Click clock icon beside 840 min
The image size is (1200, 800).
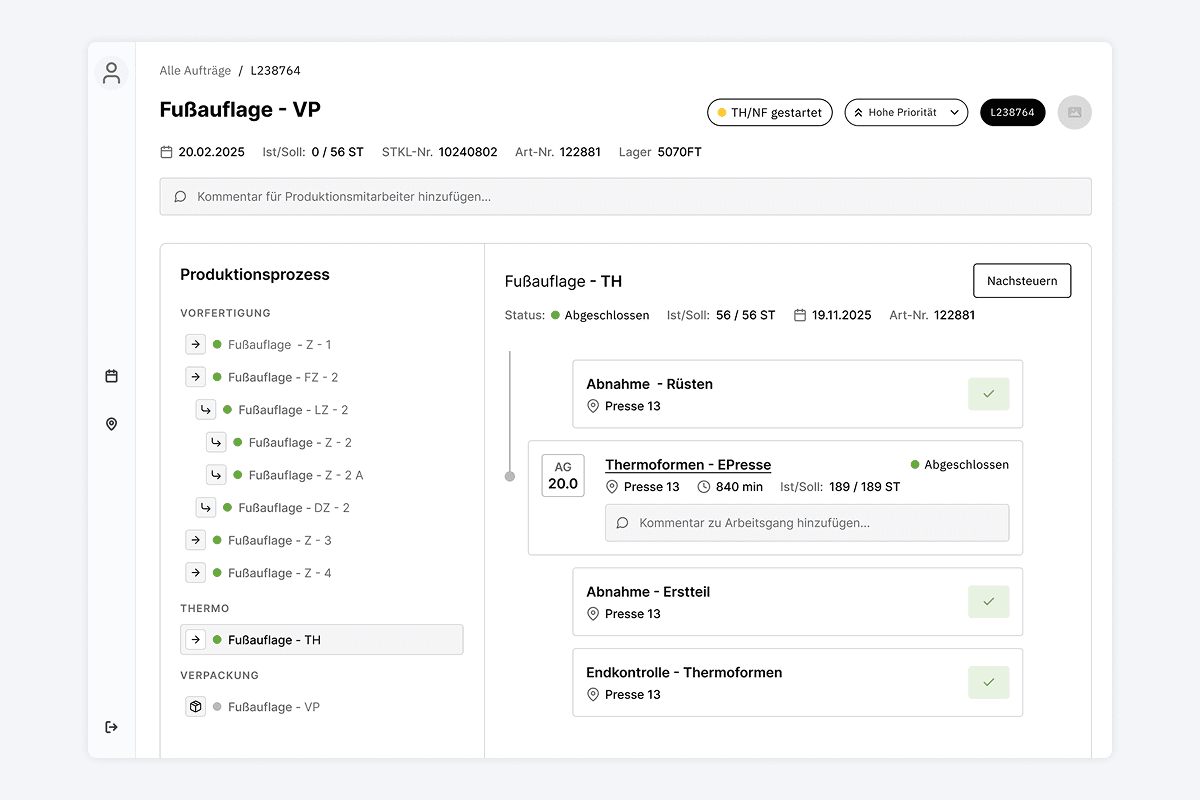(703, 487)
